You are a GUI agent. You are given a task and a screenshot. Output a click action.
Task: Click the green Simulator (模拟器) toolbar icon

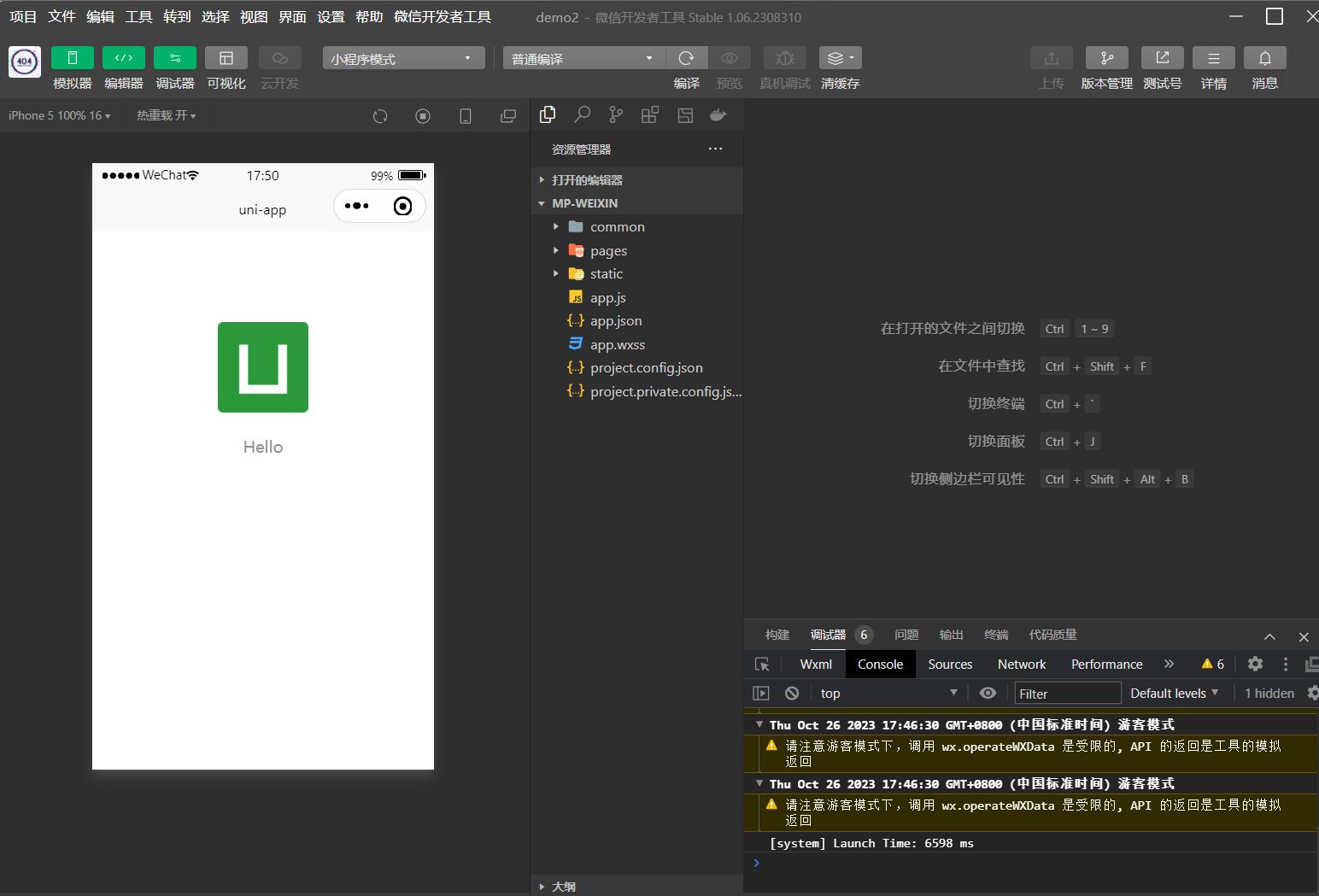click(73, 58)
